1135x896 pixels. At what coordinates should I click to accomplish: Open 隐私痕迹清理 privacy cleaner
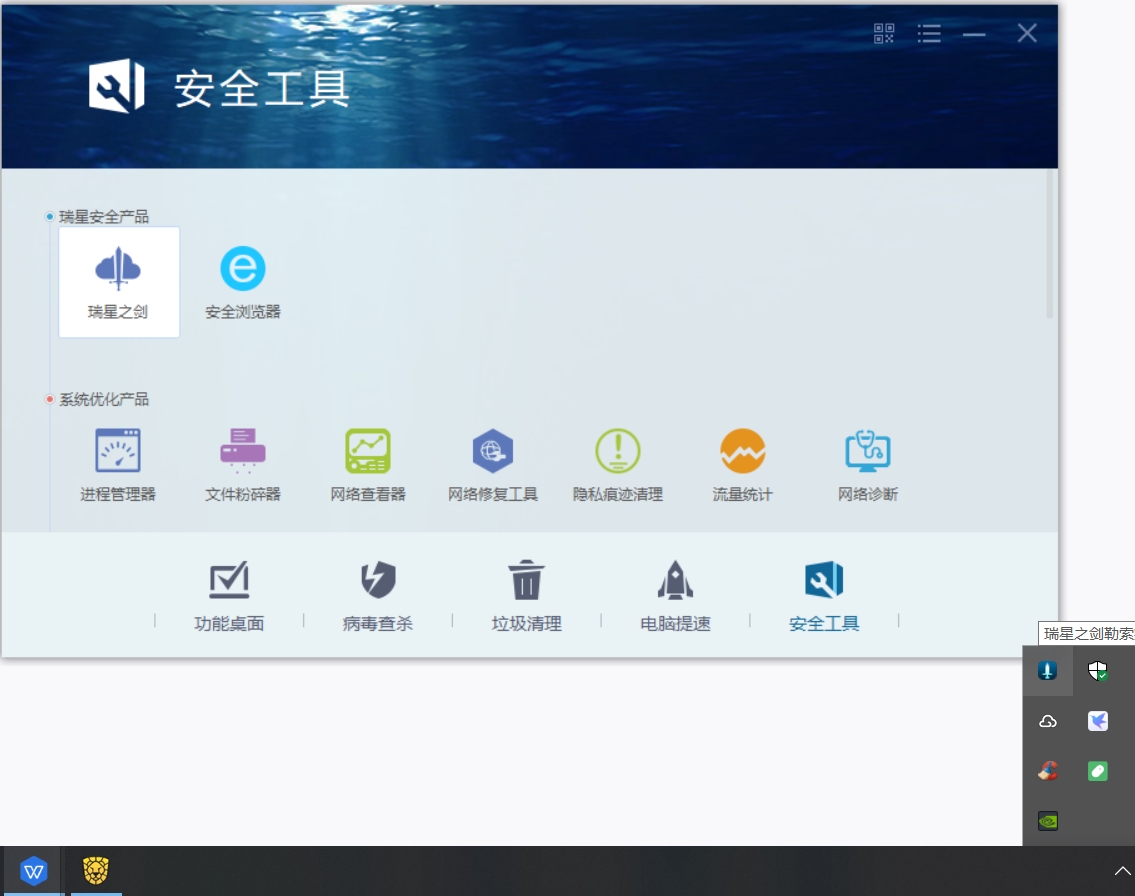point(617,465)
